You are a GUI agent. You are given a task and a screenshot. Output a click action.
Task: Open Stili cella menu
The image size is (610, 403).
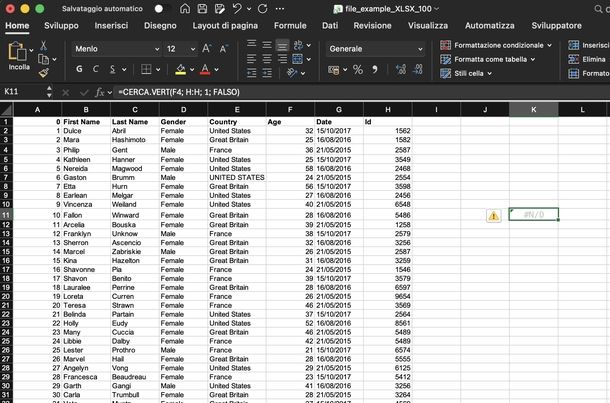466,74
